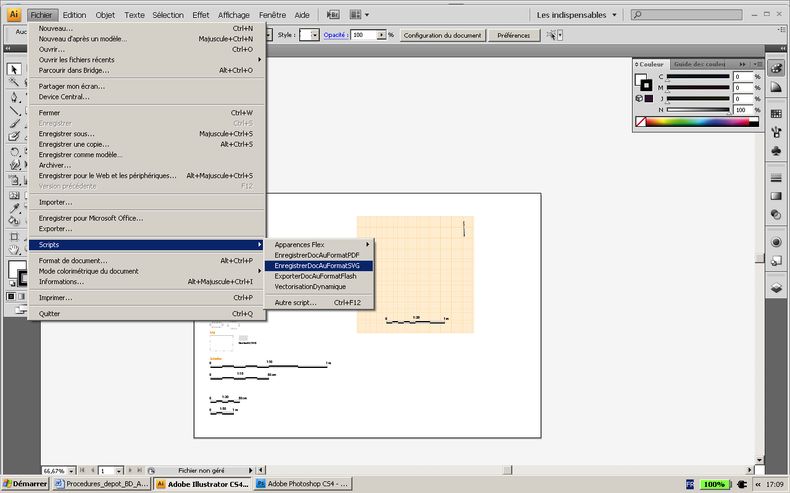Open the Edition menu
The height and width of the screenshot is (493, 790).
click(74, 15)
